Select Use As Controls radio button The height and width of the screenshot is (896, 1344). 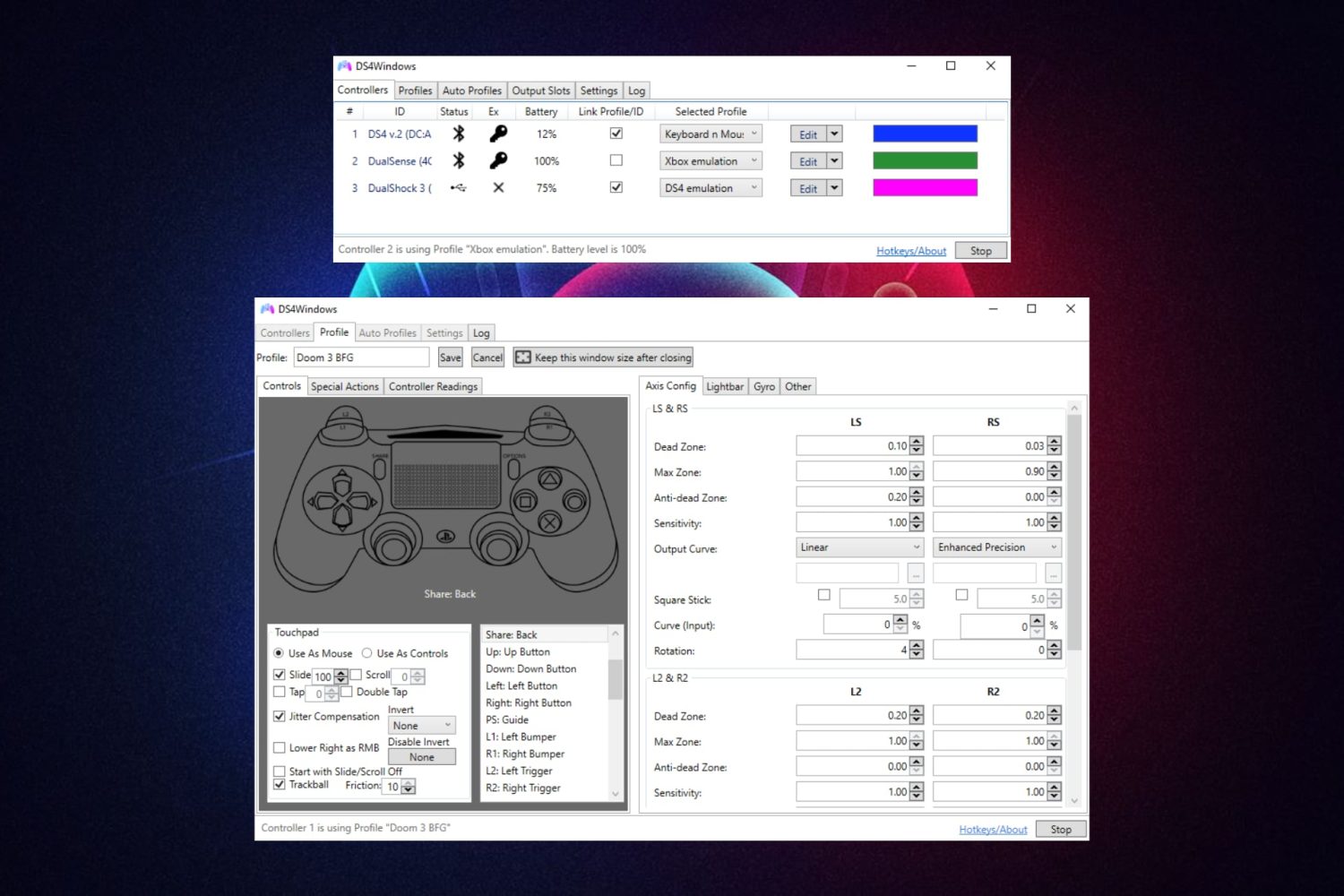366,653
